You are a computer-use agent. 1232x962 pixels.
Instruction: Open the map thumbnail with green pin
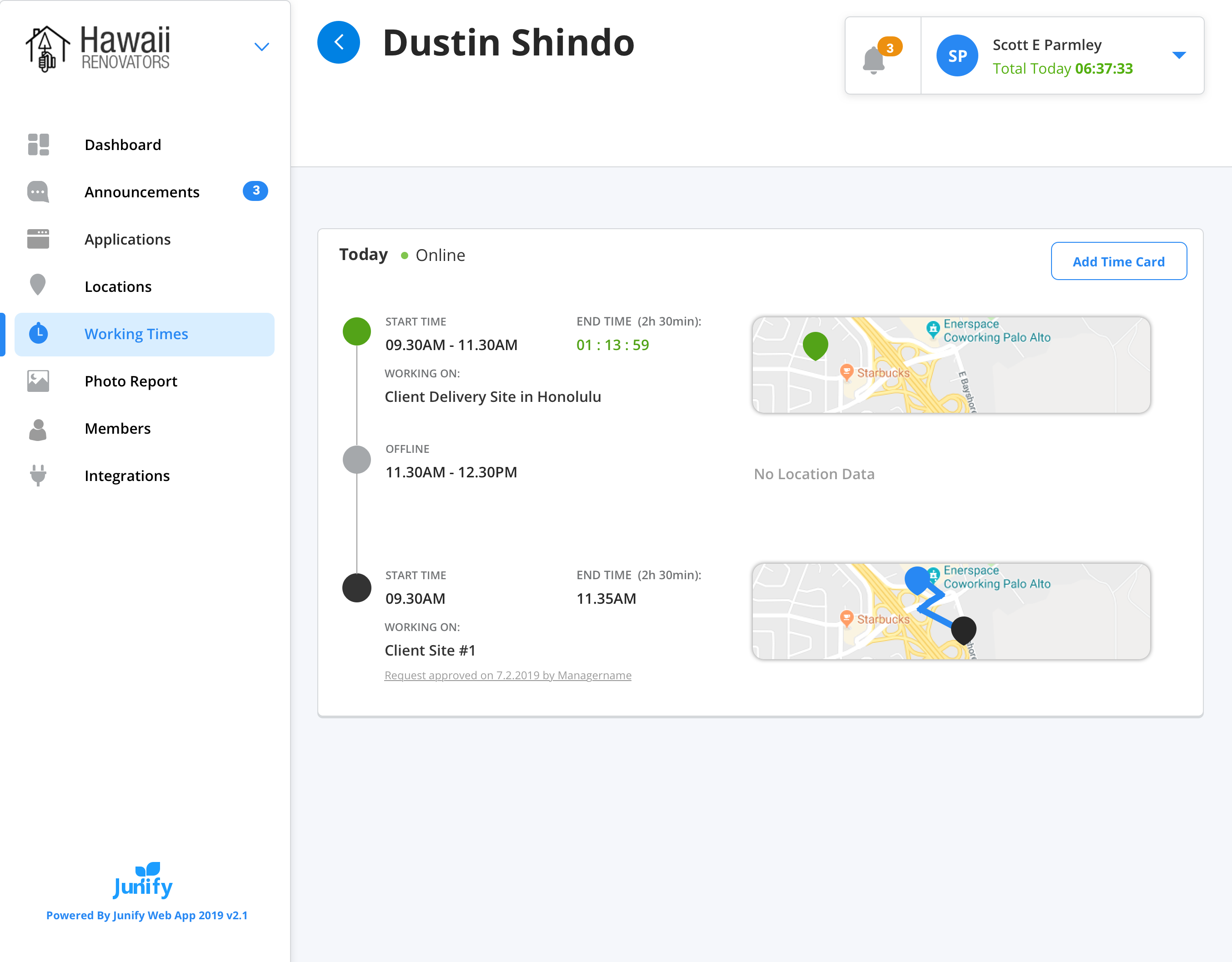click(x=951, y=365)
